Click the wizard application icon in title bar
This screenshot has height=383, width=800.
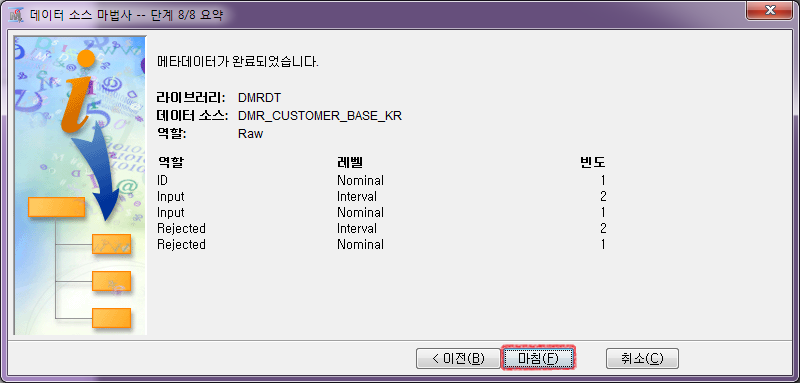17,15
